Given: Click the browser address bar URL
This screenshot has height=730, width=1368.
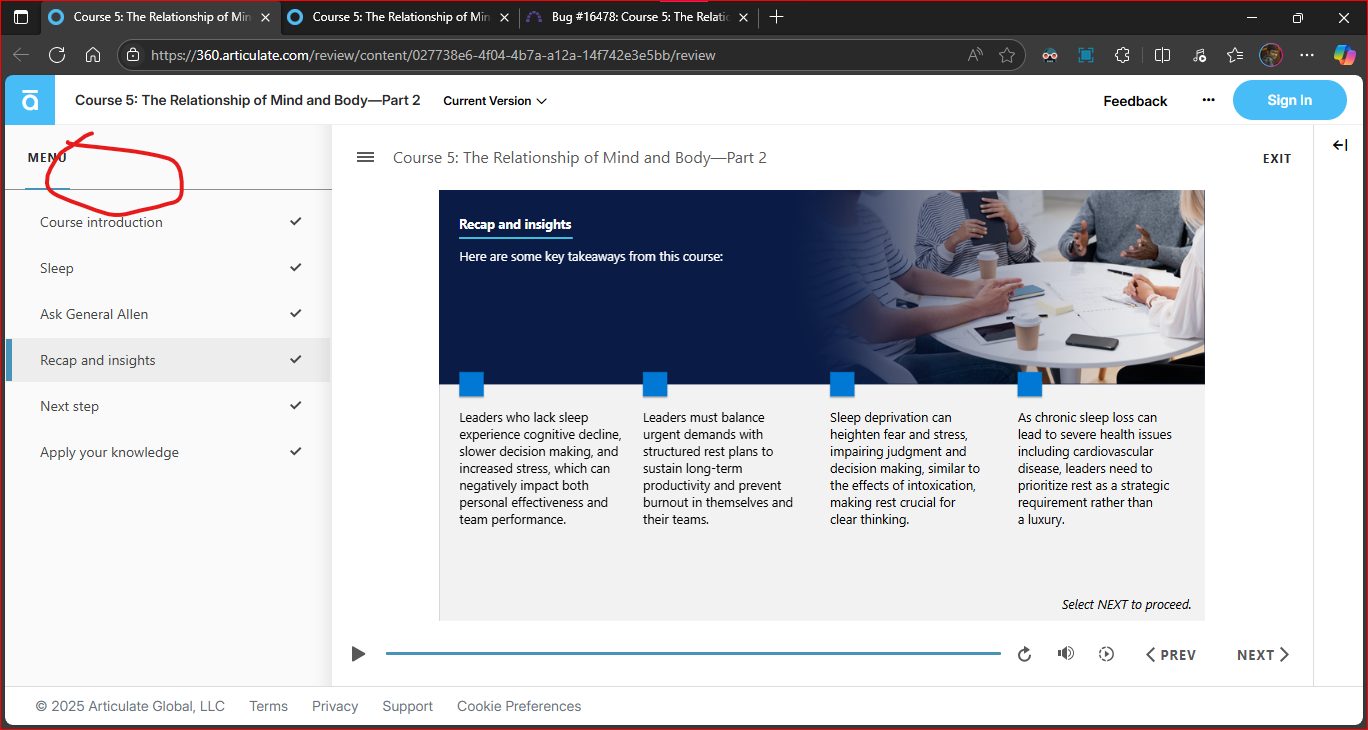Looking at the screenshot, I should [x=433, y=55].
